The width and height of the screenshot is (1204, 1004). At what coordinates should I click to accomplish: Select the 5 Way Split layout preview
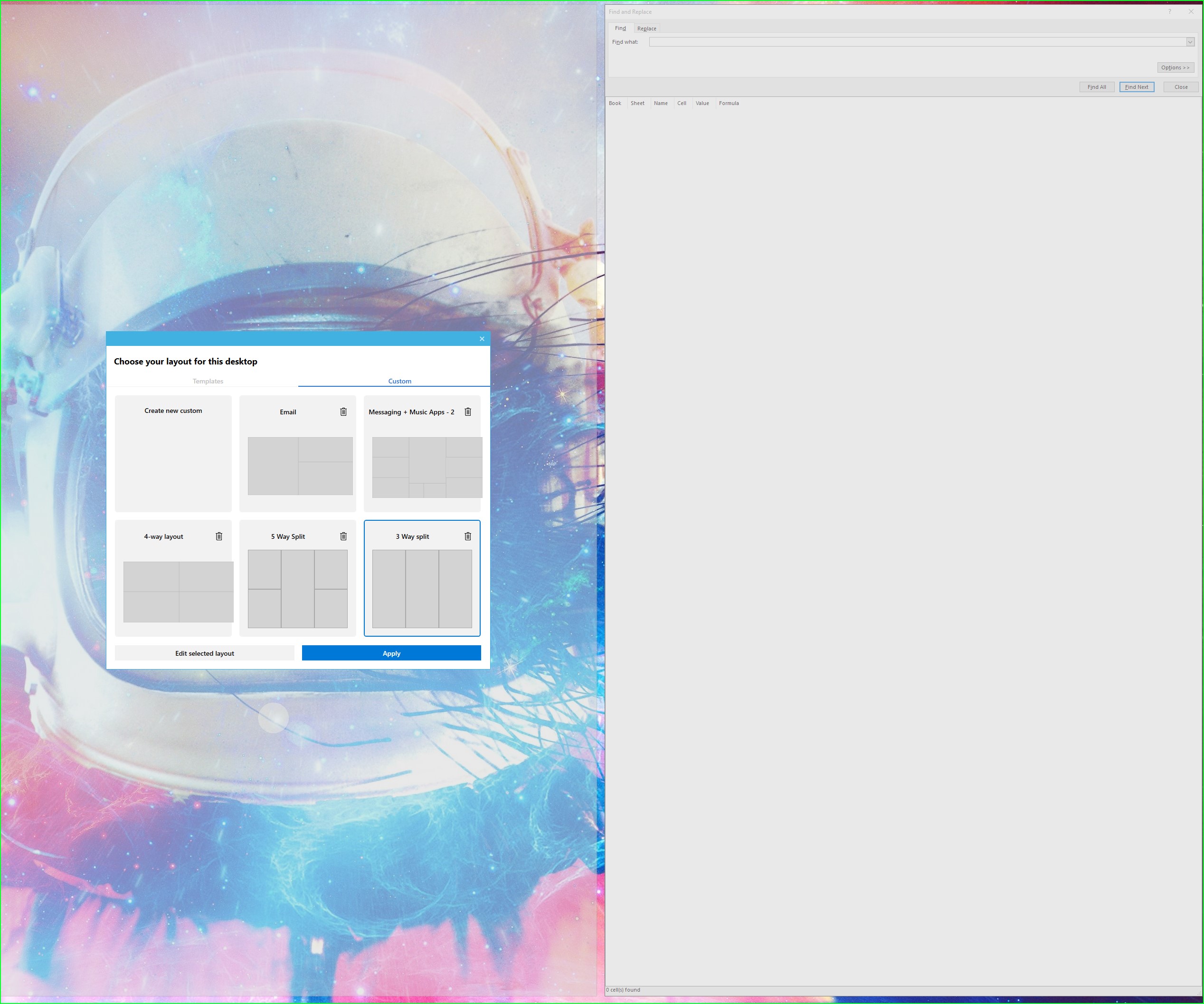point(298,589)
